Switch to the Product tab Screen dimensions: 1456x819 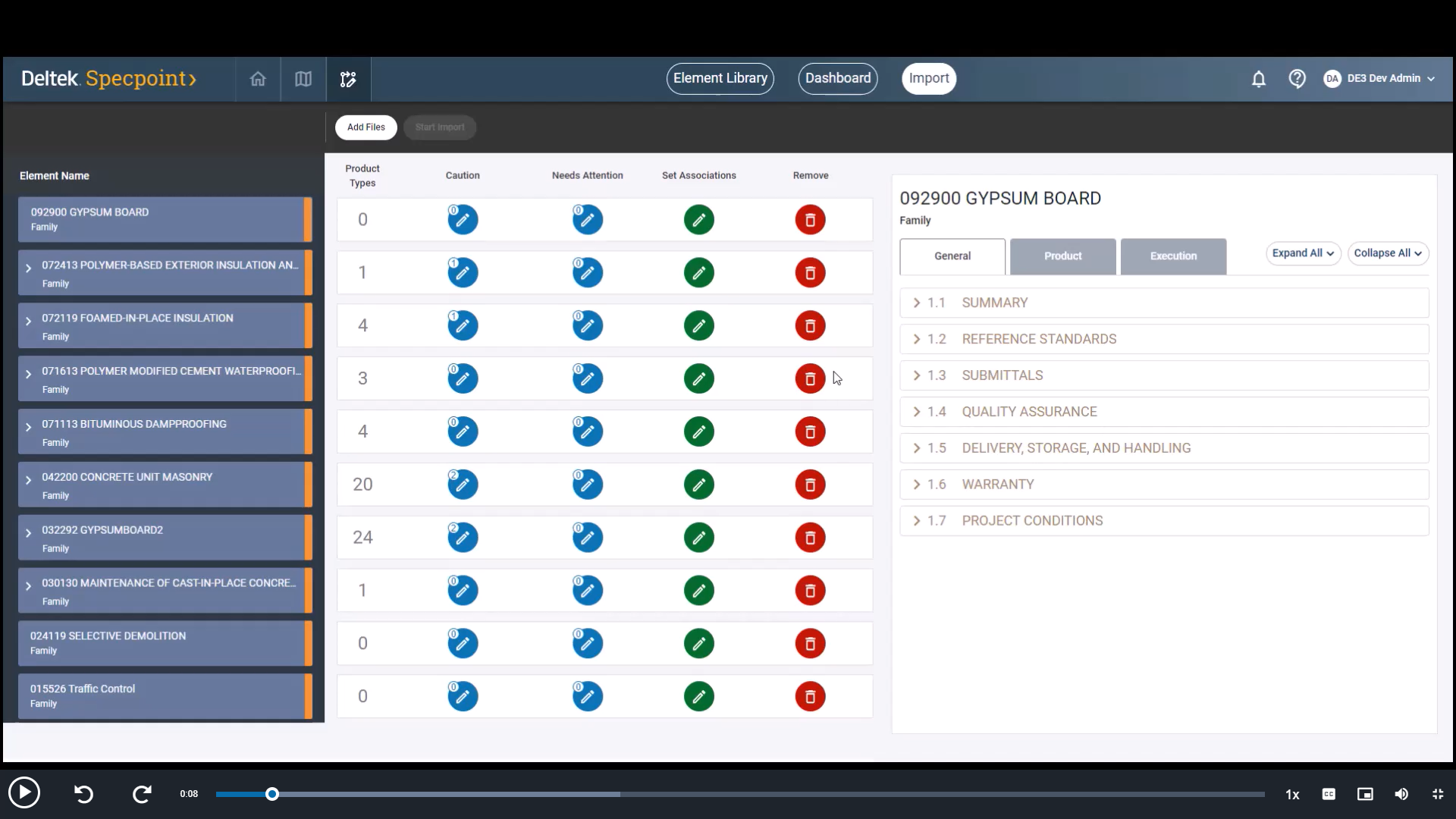[x=1062, y=256]
